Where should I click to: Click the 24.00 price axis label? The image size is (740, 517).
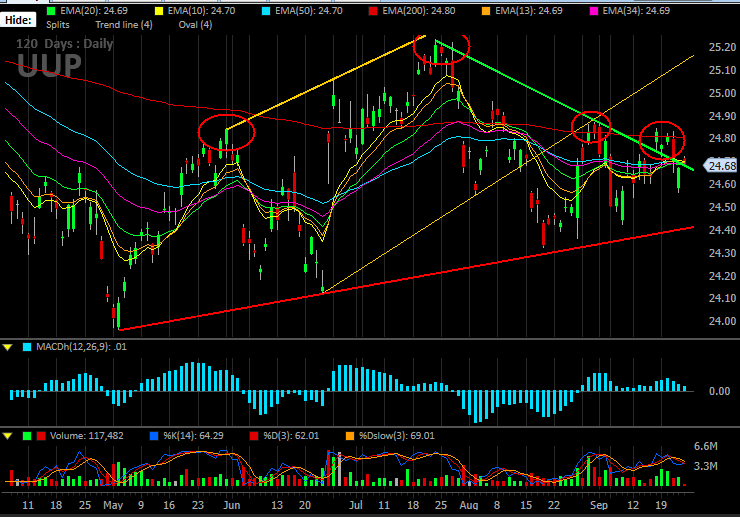723,321
